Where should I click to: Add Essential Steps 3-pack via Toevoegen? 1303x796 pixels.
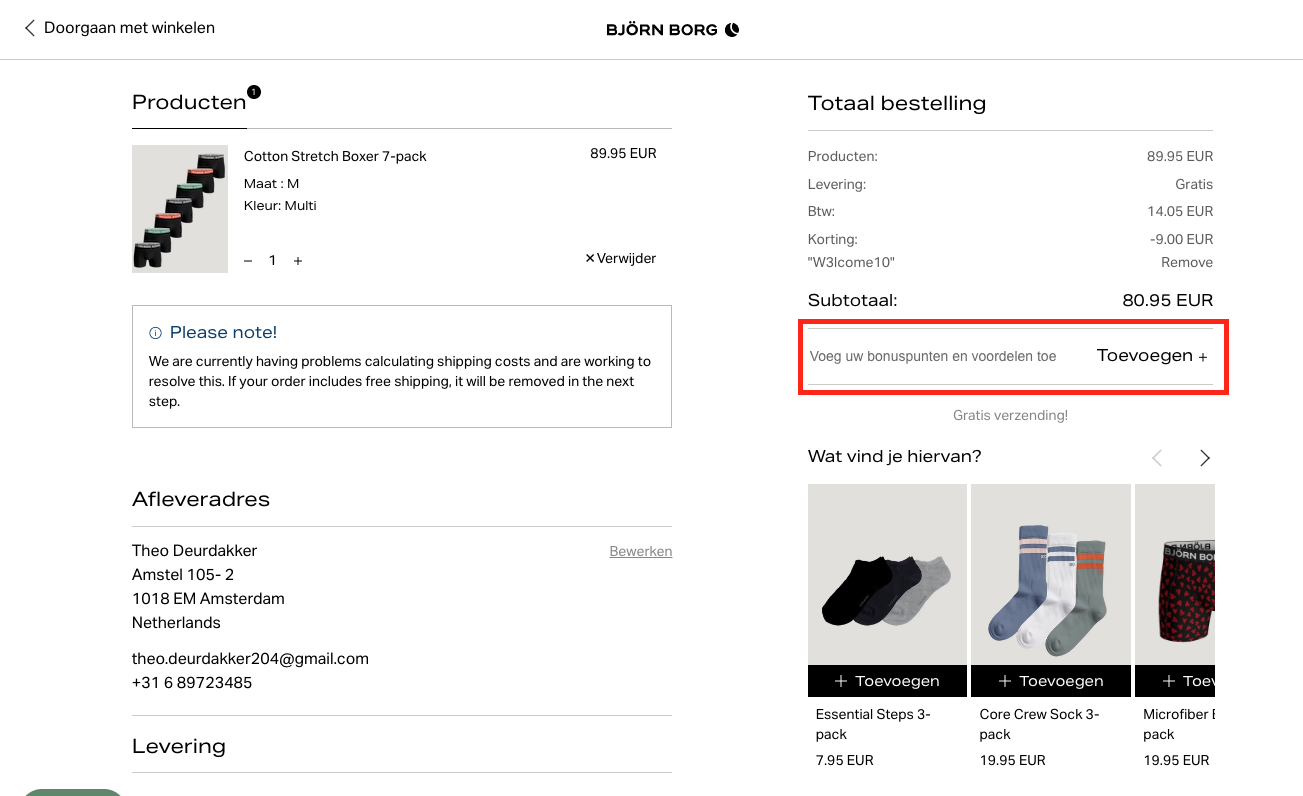tap(887, 681)
